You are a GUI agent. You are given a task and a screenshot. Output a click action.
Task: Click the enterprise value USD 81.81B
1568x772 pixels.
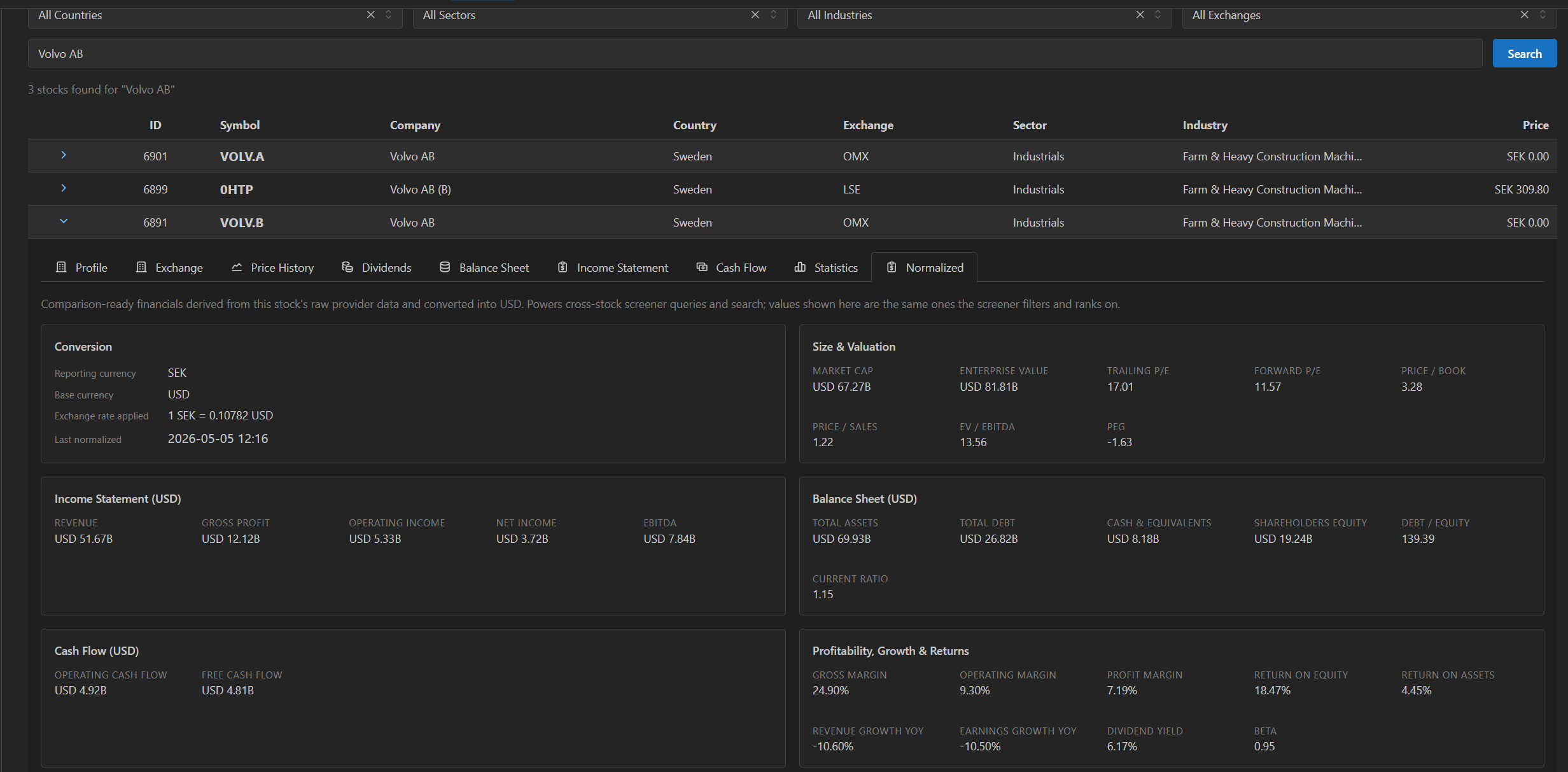(x=988, y=387)
